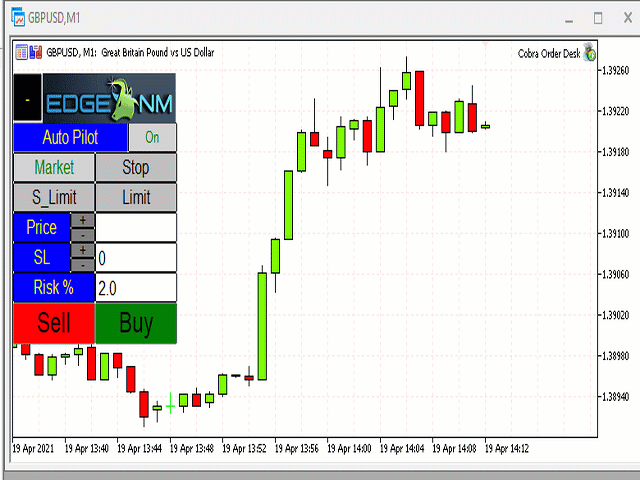The image size is (640, 480).
Task: Click the Risk % field showing 2.0
Action: tap(136, 288)
